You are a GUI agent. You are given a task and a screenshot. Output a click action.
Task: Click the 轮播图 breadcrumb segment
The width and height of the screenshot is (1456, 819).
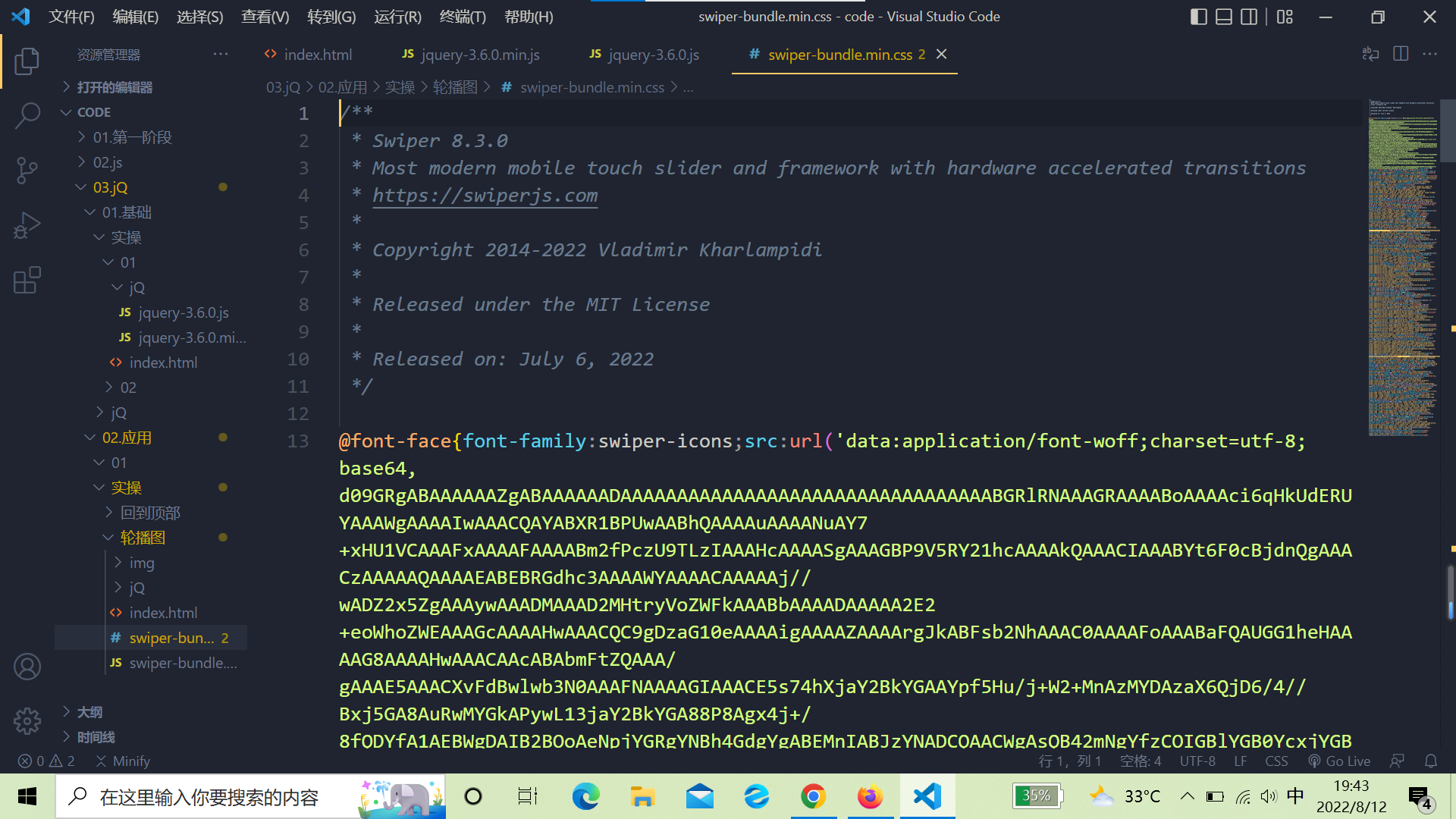pyautogui.click(x=455, y=87)
